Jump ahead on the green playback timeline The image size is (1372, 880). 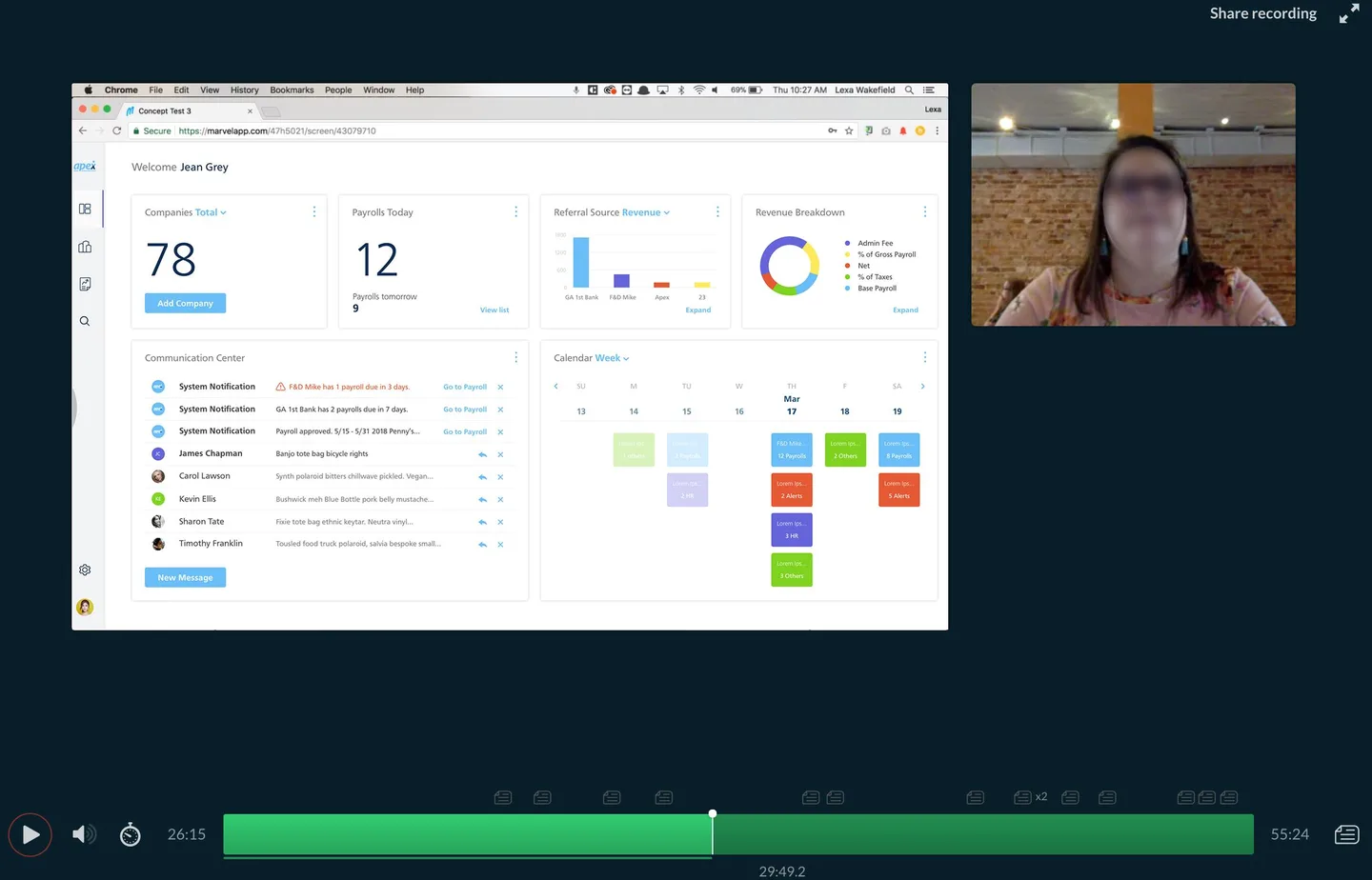[x=953, y=833]
